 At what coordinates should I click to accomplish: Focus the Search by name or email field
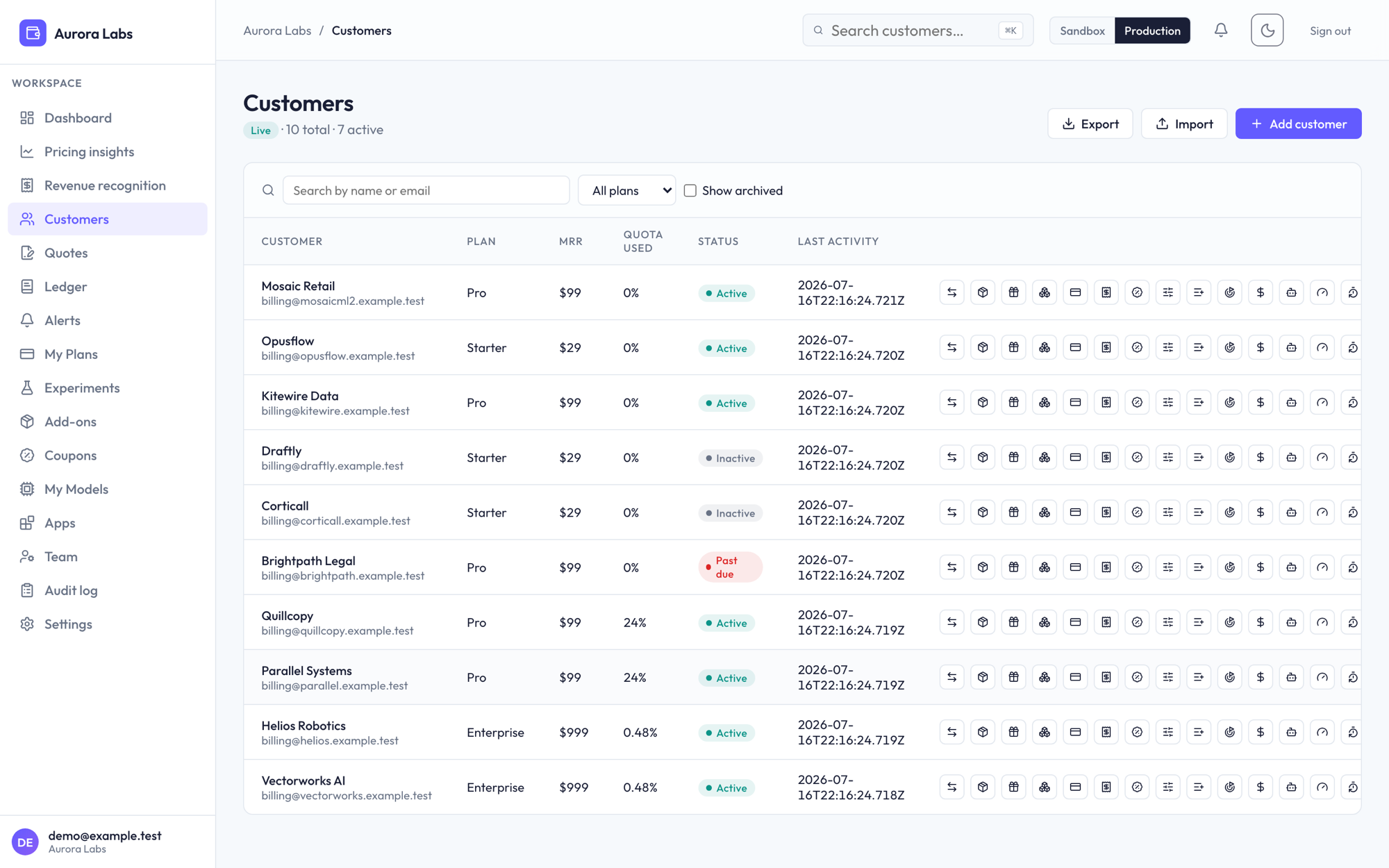426,190
